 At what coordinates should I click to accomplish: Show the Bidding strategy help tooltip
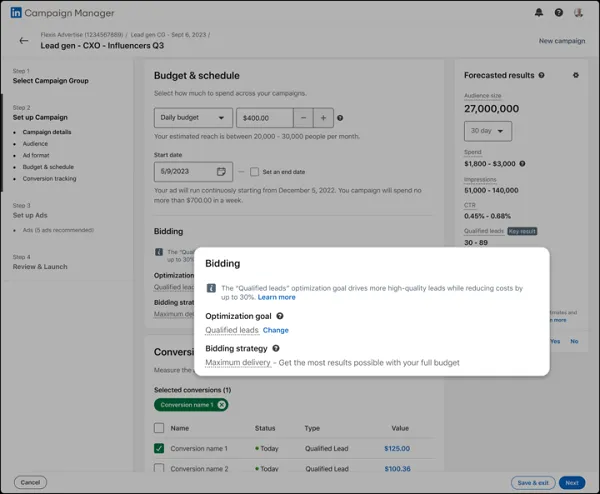tap(276, 349)
